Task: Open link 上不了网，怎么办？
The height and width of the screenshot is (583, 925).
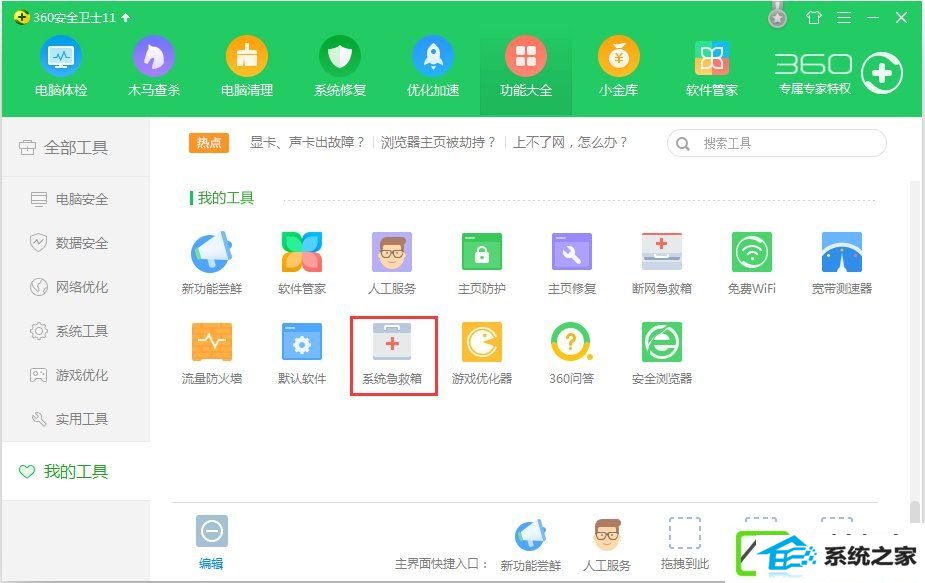Action: click(x=570, y=142)
